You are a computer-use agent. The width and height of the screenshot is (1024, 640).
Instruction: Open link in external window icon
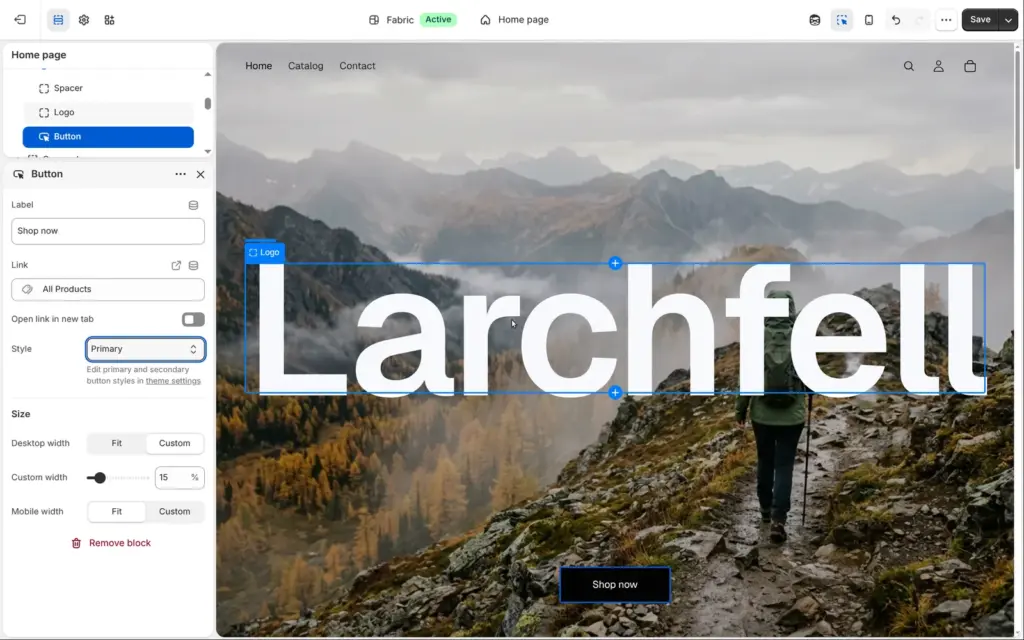coord(176,265)
